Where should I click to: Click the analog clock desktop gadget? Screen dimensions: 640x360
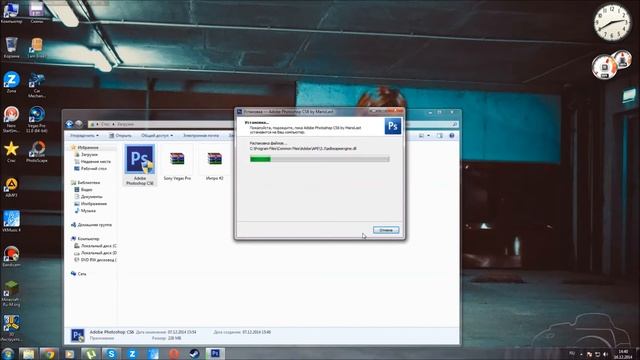click(612, 23)
